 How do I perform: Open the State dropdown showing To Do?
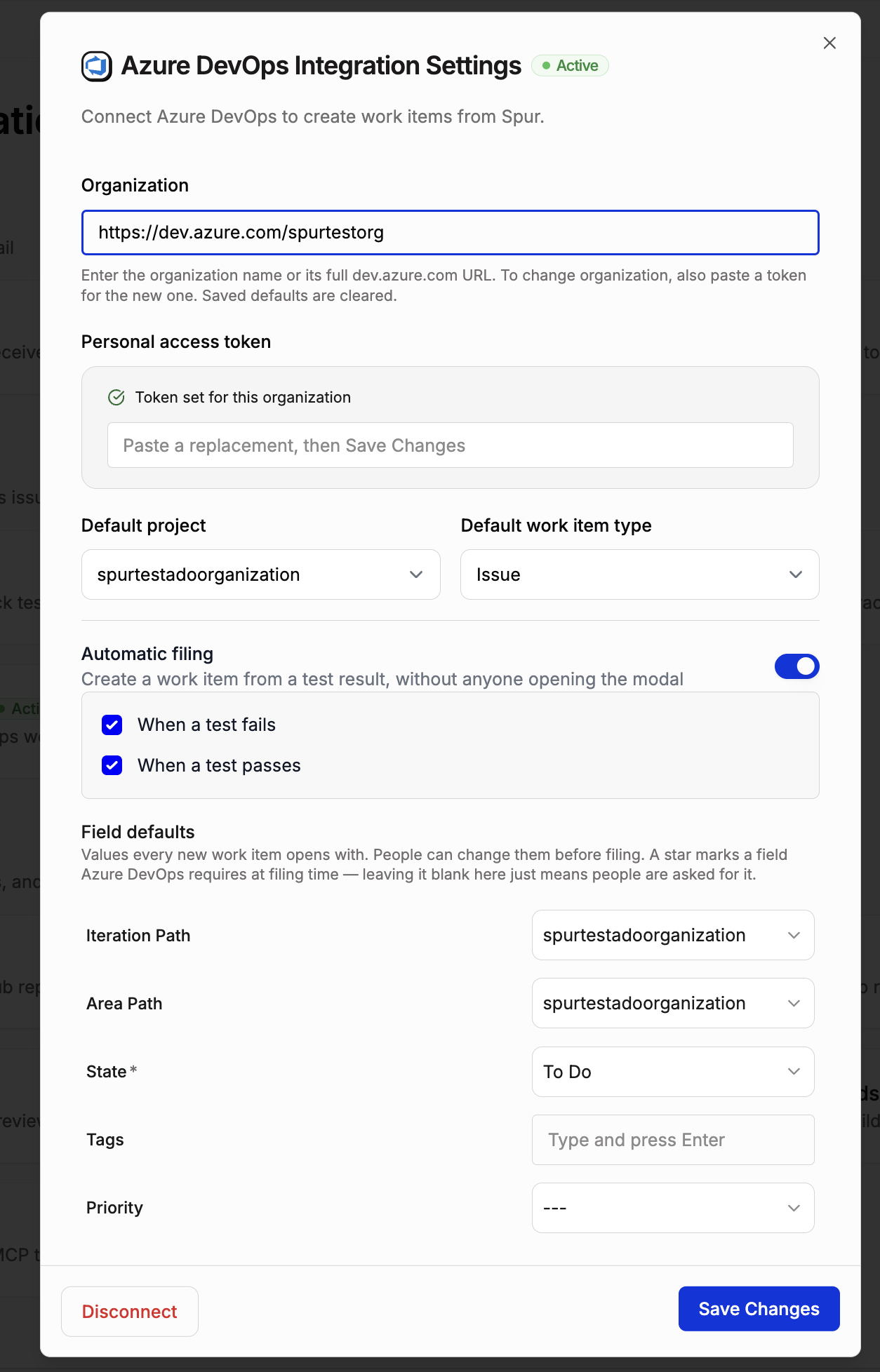(673, 1072)
